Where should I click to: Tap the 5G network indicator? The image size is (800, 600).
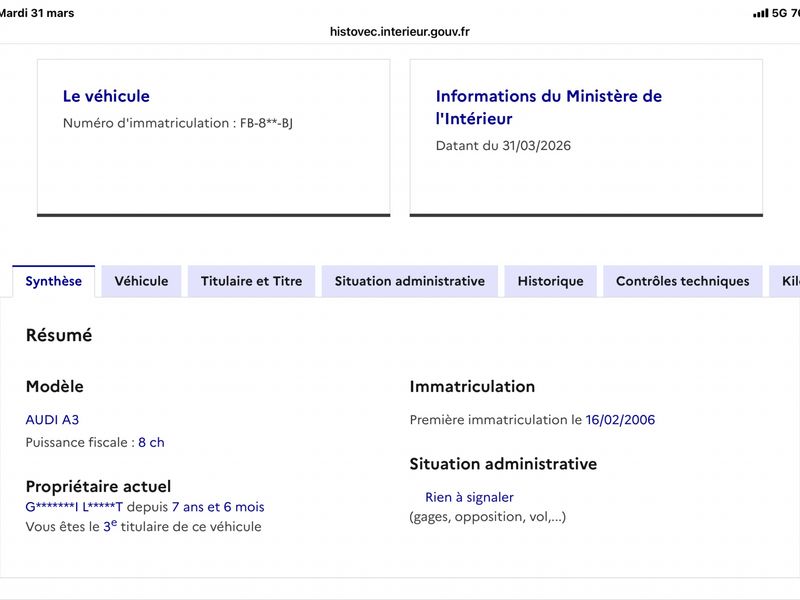coord(779,13)
